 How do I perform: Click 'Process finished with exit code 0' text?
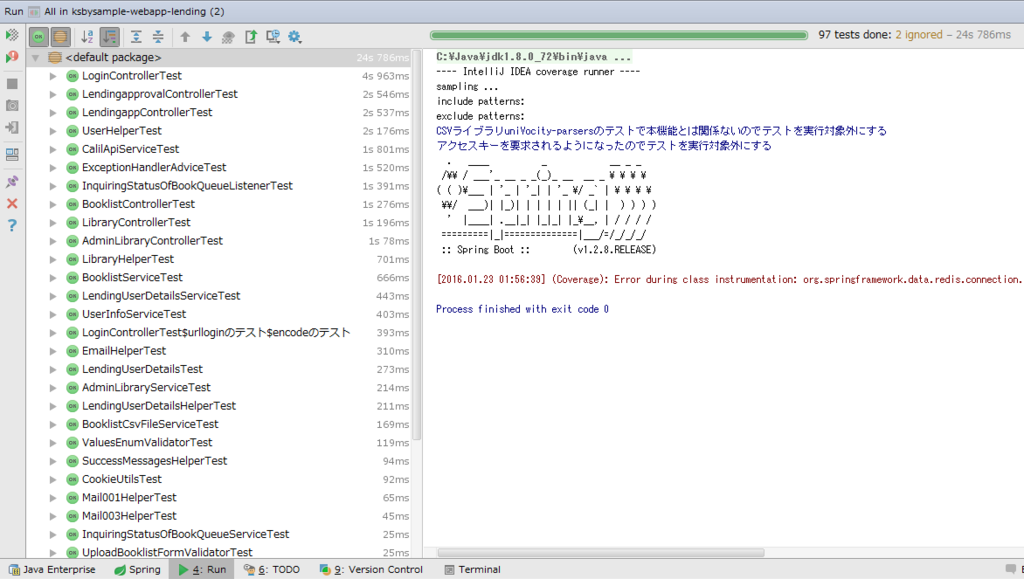pyautogui.click(x=522, y=309)
